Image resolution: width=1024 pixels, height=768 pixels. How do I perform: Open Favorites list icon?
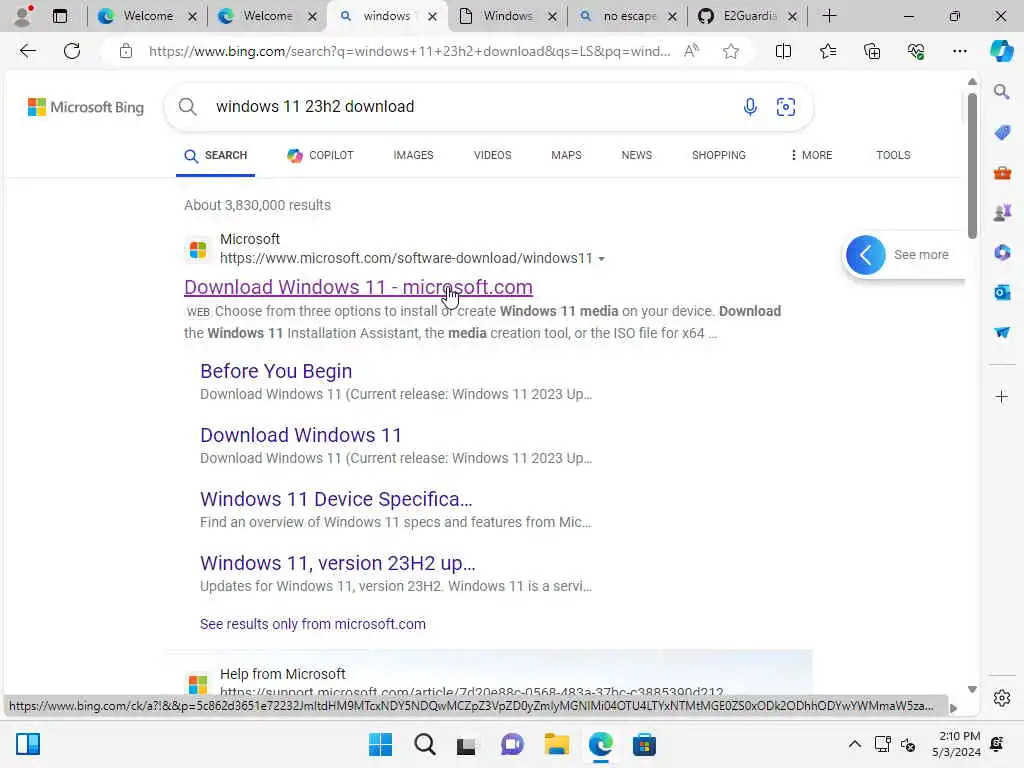point(827,51)
